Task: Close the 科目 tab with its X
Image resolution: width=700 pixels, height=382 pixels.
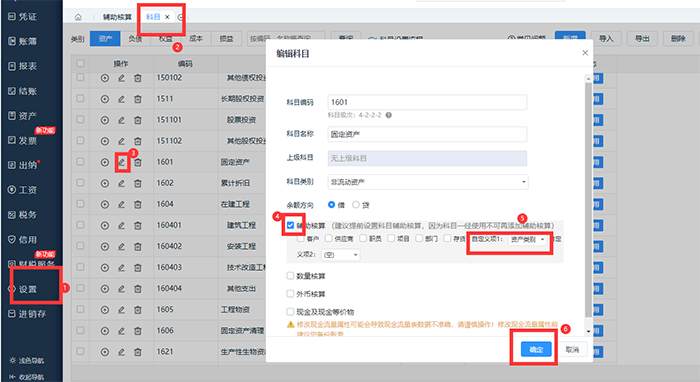Action: [x=167, y=17]
